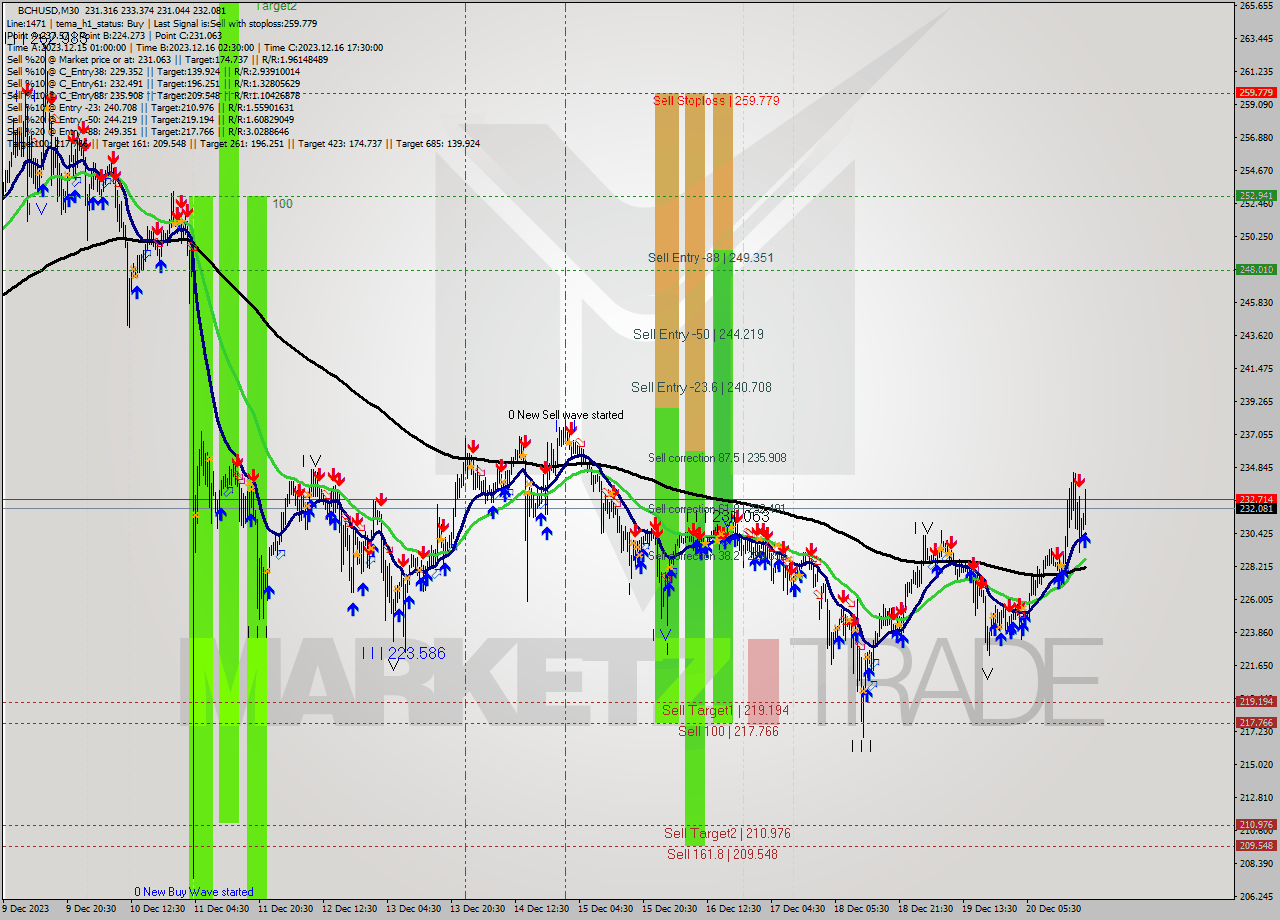Viewport: 1280px width, 920px height.
Task: Click the 223.860 price scale value
Action: (x=1255, y=633)
